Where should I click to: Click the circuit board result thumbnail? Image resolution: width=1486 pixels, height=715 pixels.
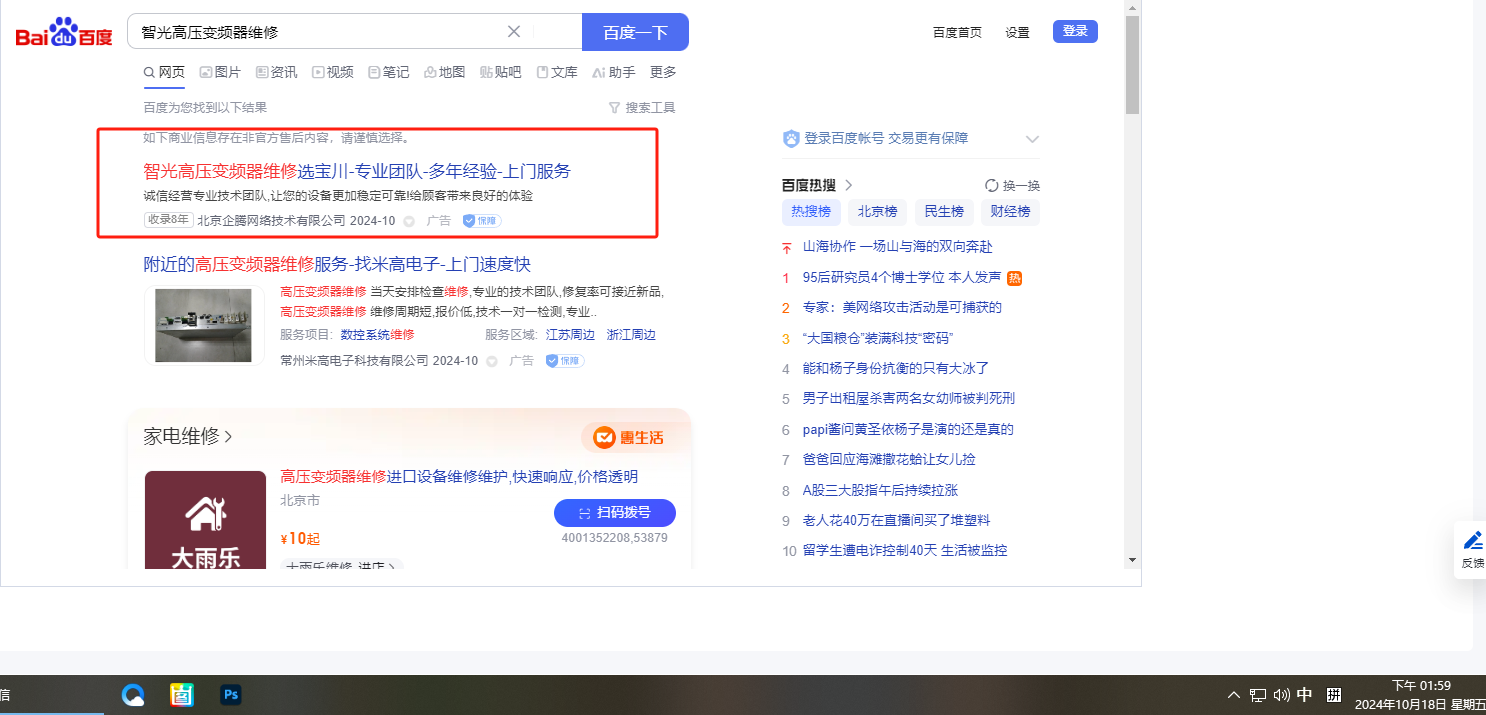pos(204,325)
